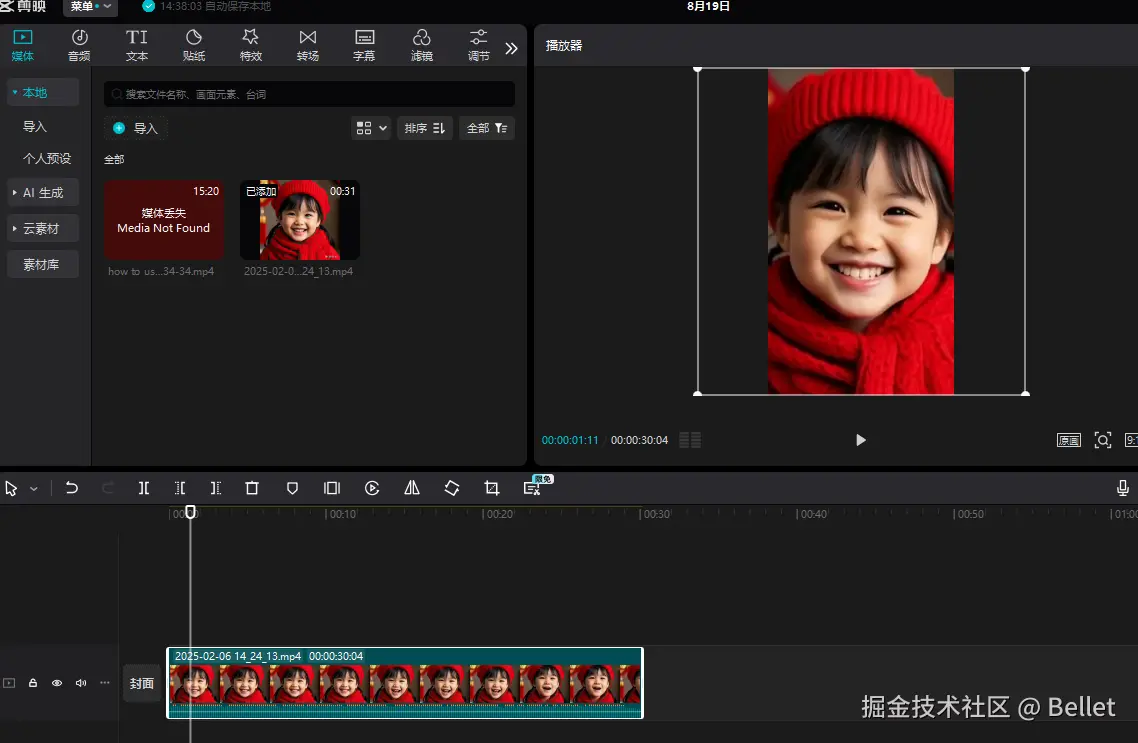This screenshot has height=743, width=1138.
Task: Hide the video track using eye icon
Action: point(57,683)
